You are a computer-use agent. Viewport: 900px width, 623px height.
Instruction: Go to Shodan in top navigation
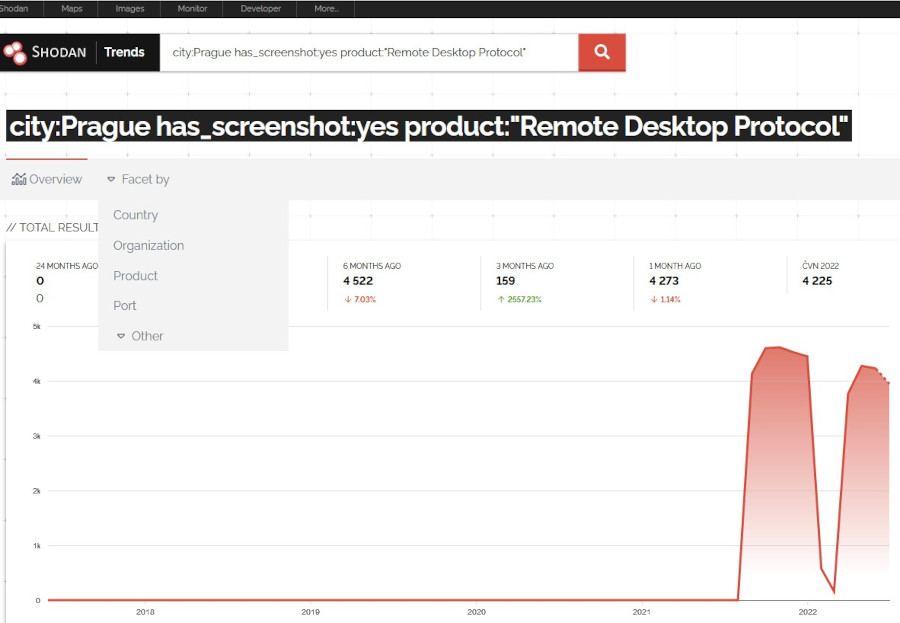(14, 9)
